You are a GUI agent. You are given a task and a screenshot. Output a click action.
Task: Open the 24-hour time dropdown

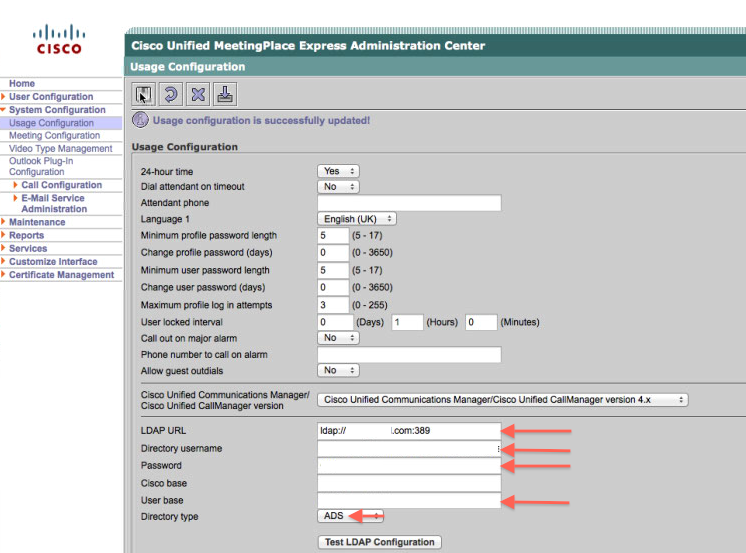337,171
